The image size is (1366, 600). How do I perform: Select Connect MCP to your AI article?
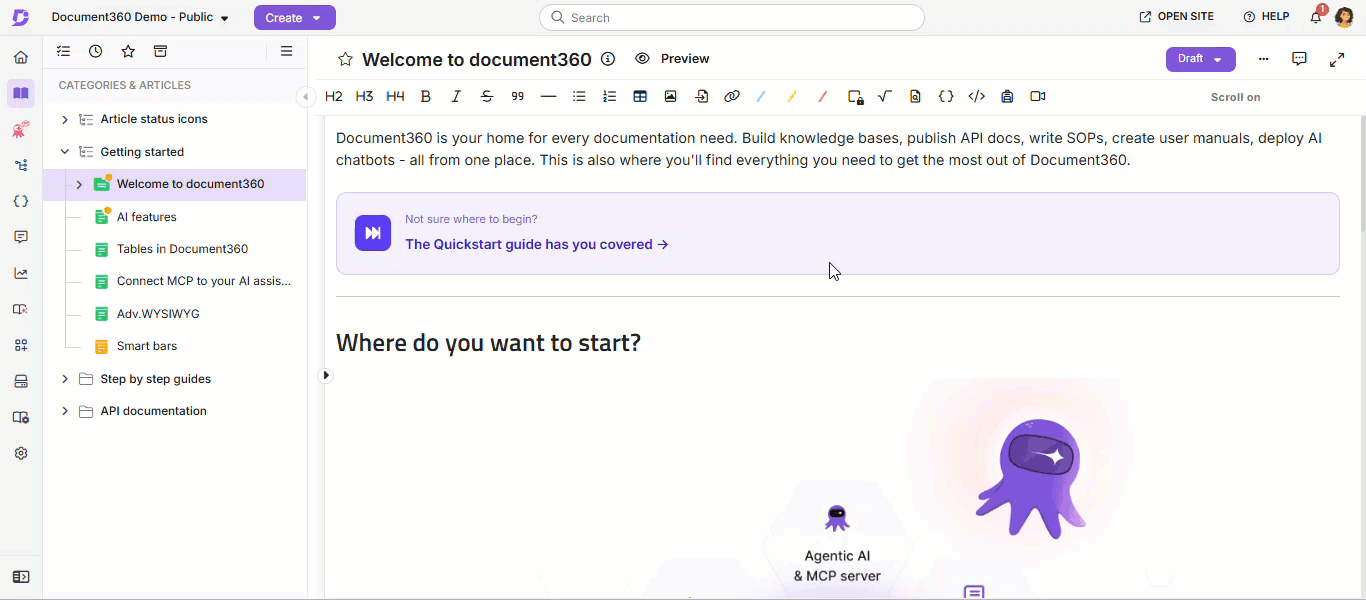[x=204, y=281]
